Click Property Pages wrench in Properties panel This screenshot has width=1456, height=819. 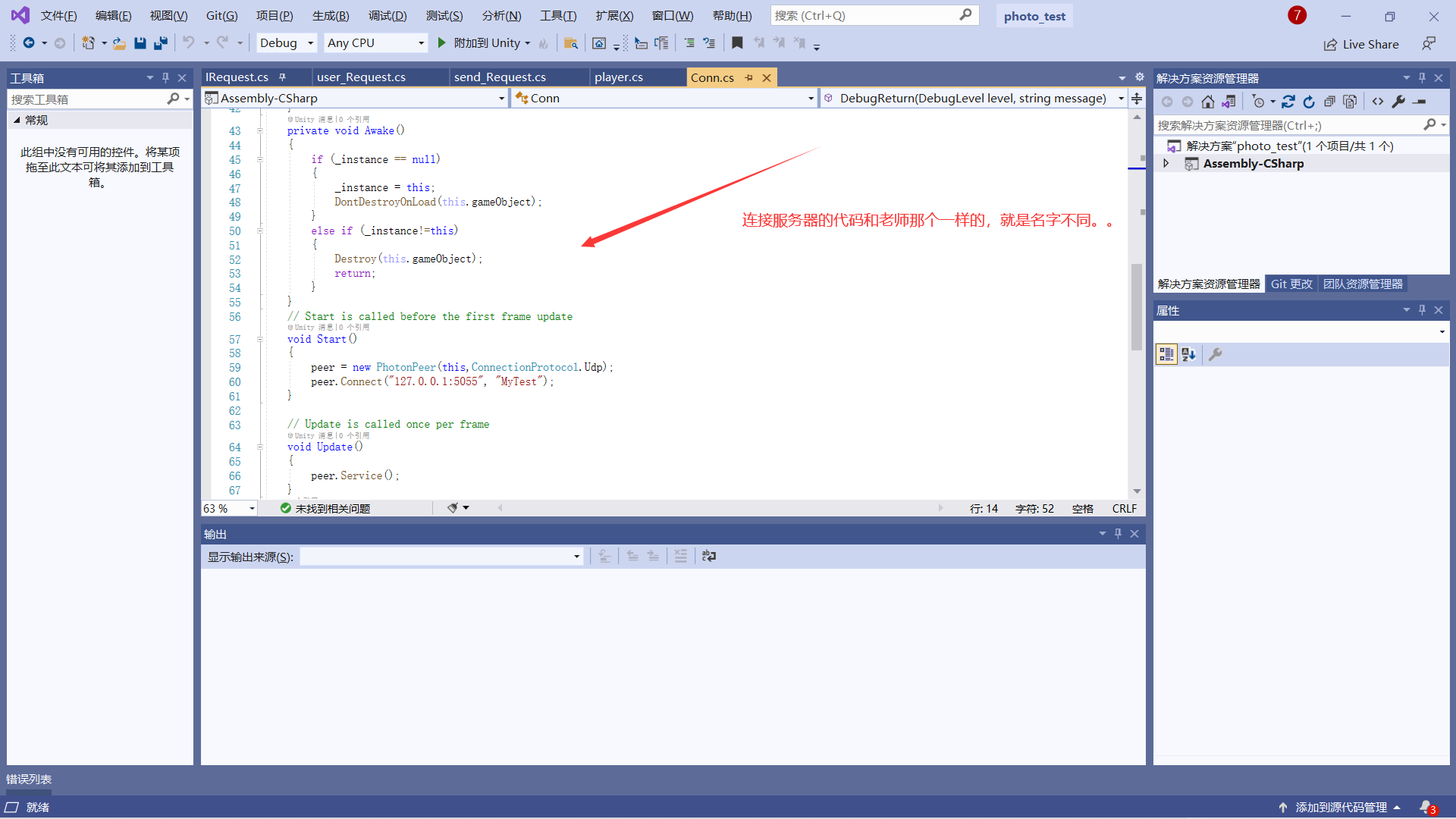tap(1215, 354)
